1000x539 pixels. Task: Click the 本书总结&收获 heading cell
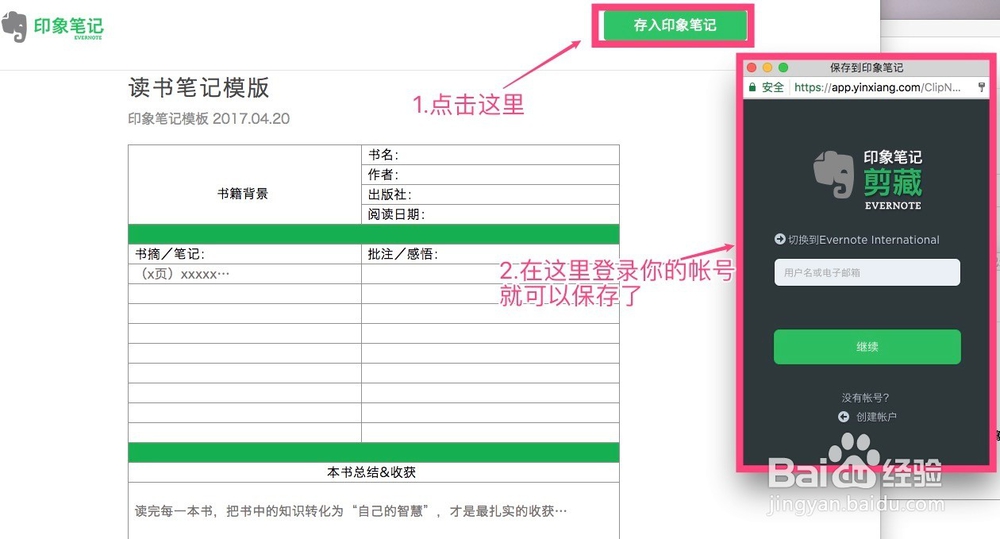pos(374,472)
